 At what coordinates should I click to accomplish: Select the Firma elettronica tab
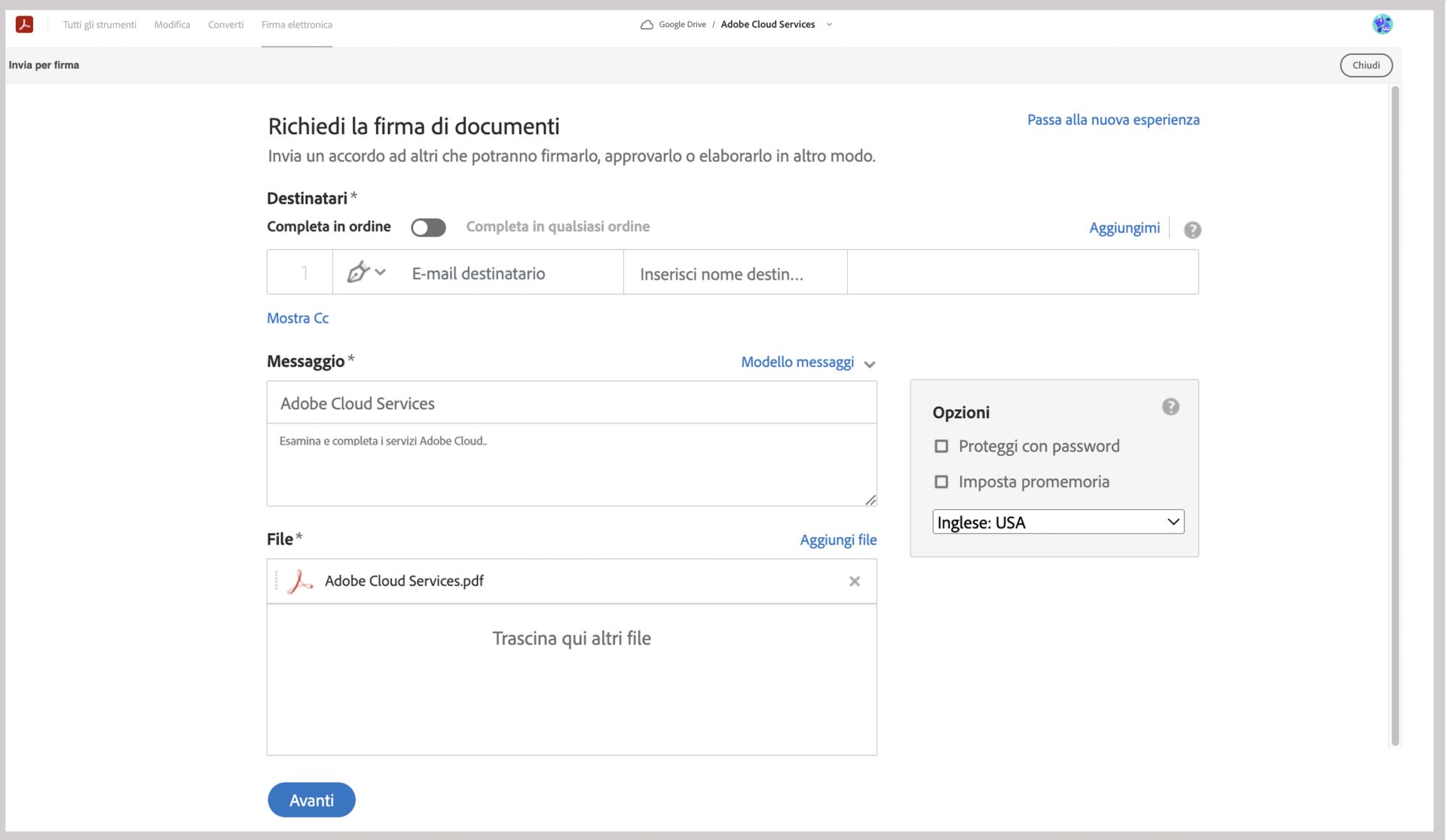click(297, 25)
